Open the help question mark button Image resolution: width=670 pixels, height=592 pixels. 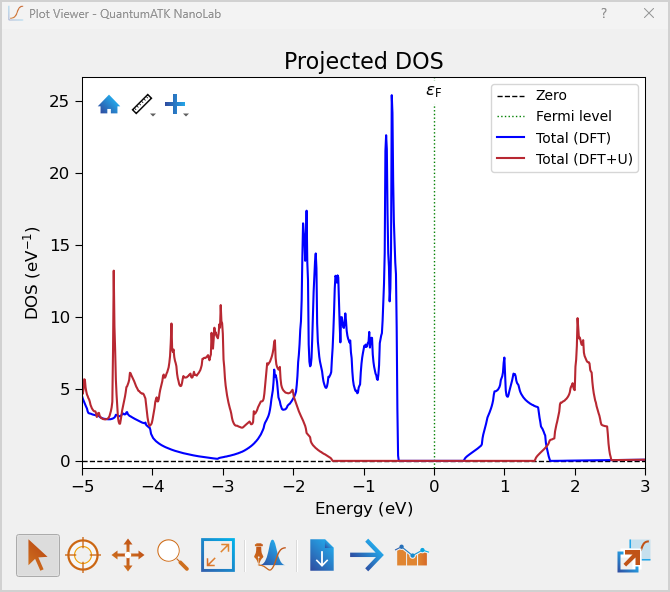(x=603, y=13)
